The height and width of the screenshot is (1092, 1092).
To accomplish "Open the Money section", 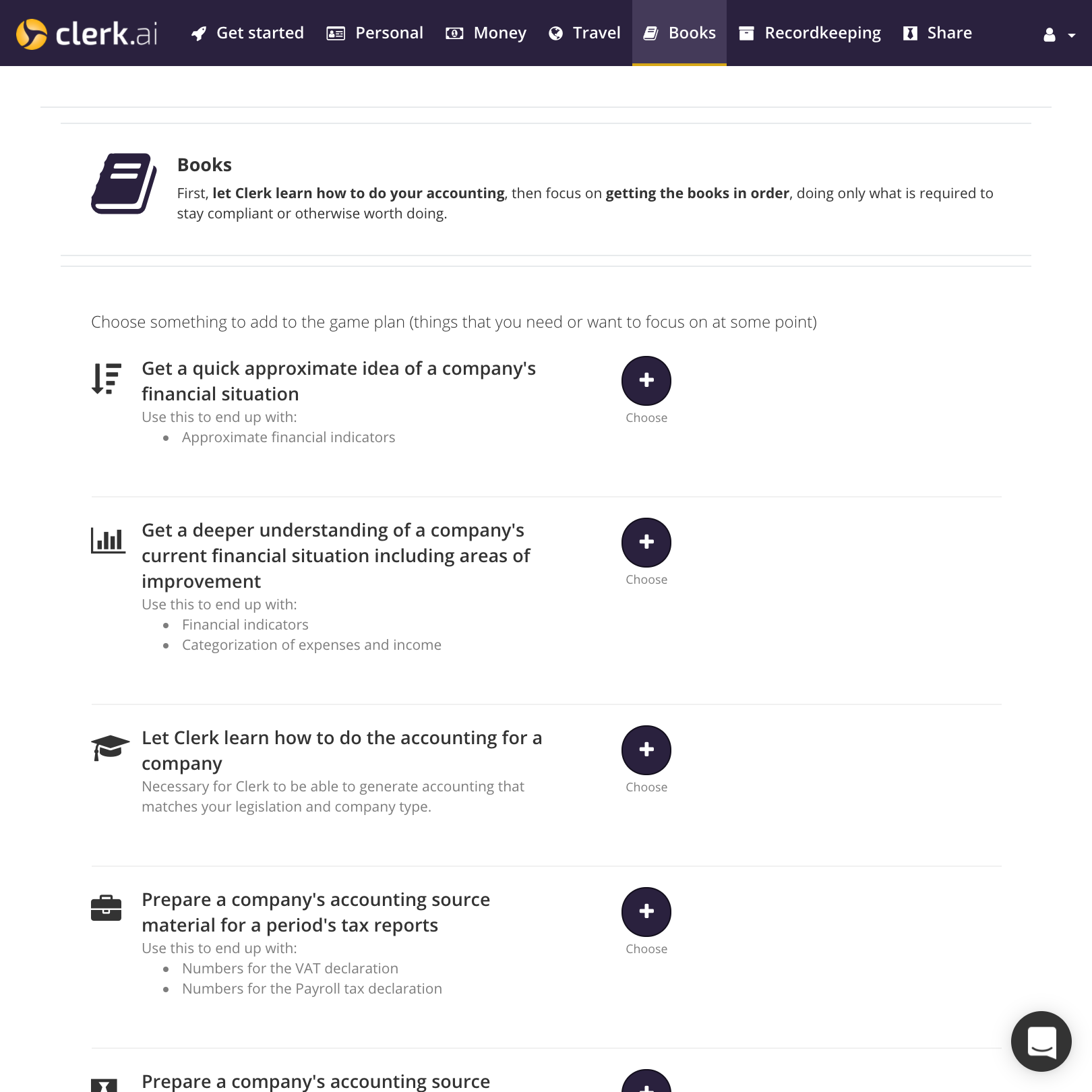I will (x=486, y=33).
